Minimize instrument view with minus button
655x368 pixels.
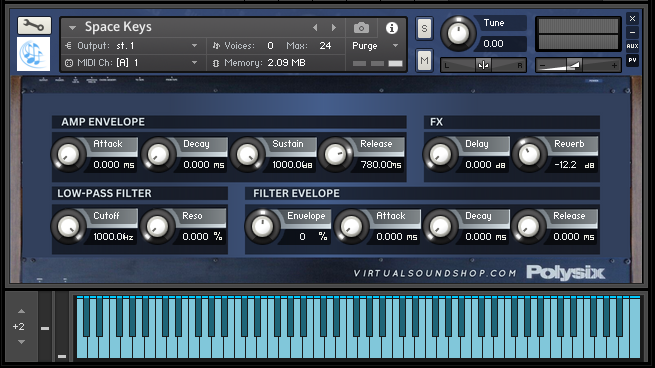[x=632, y=32]
